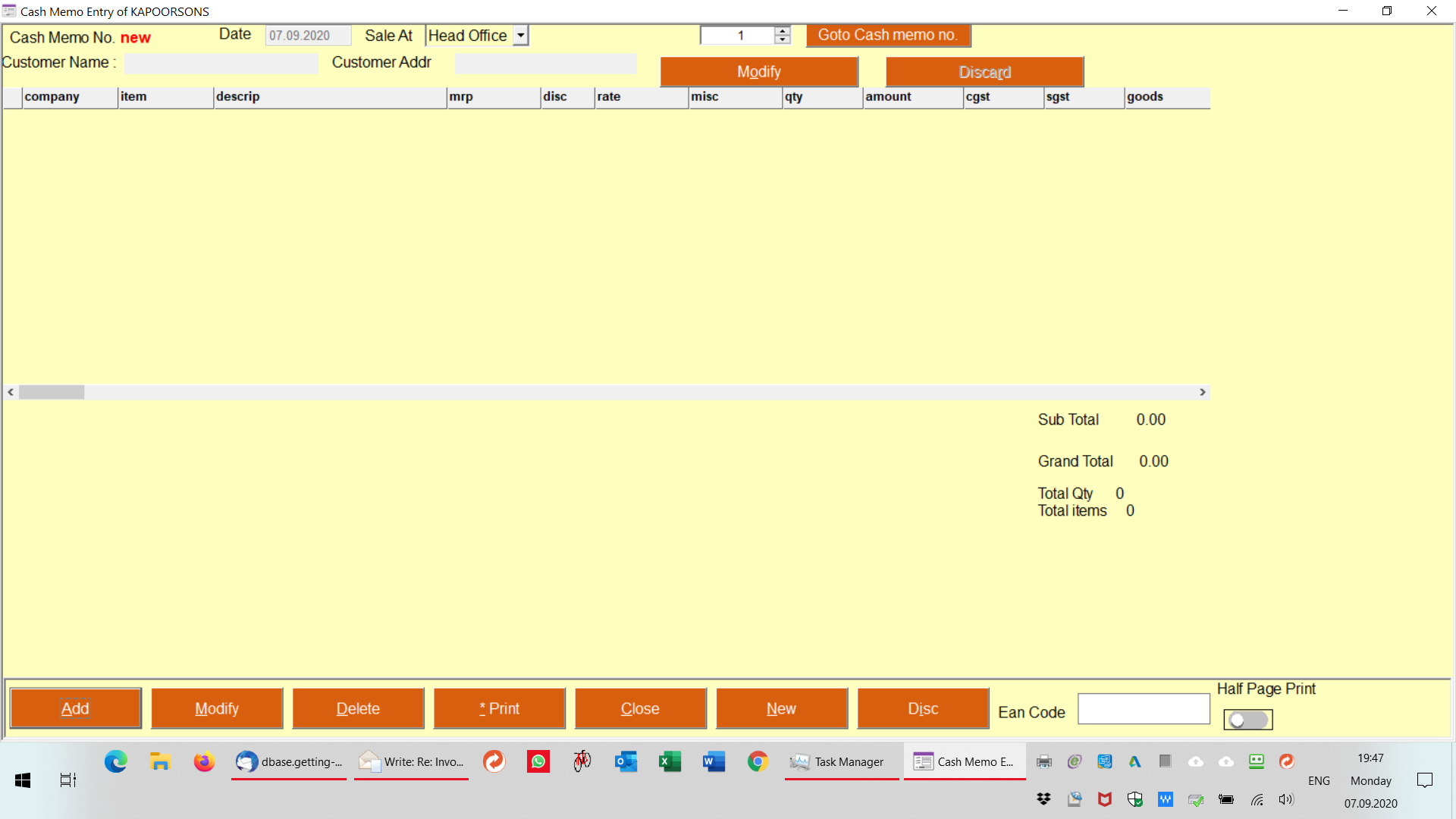The width and height of the screenshot is (1456, 819).
Task: Open Microsoft Edge from taskbar
Action: pyautogui.click(x=116, y=761)
